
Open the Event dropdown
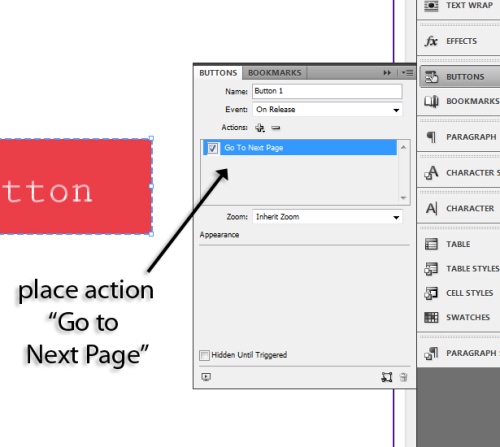click(x=327, y=110)
